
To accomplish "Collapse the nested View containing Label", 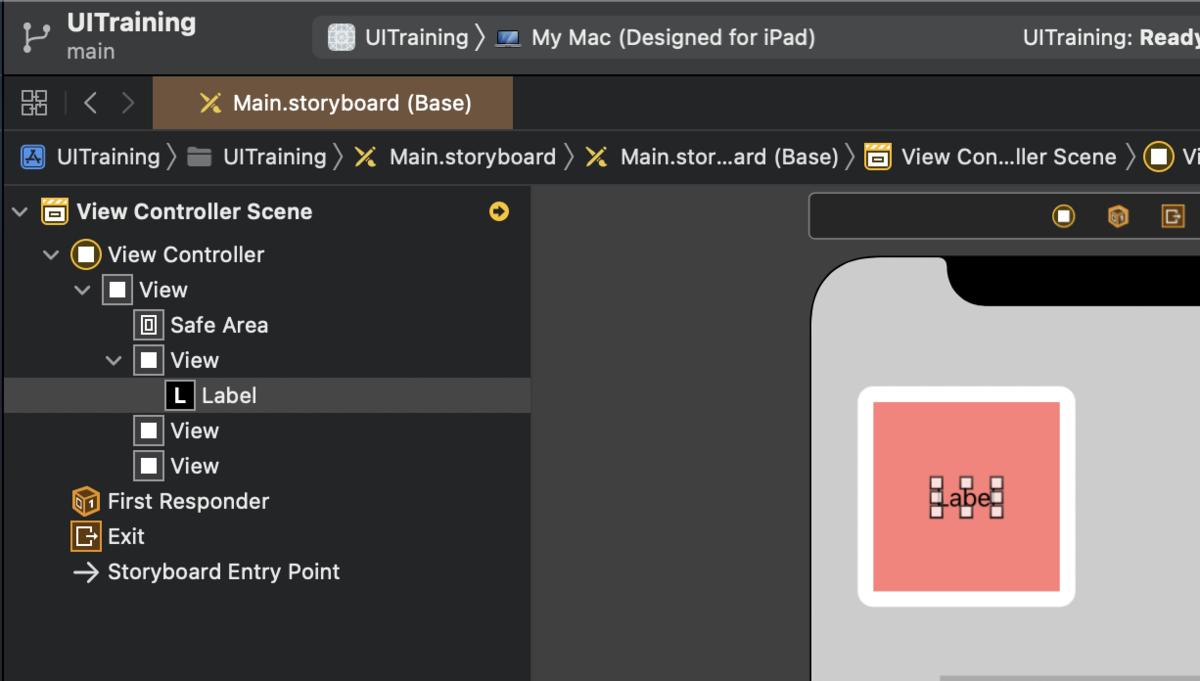I will (x=115, y=360).
